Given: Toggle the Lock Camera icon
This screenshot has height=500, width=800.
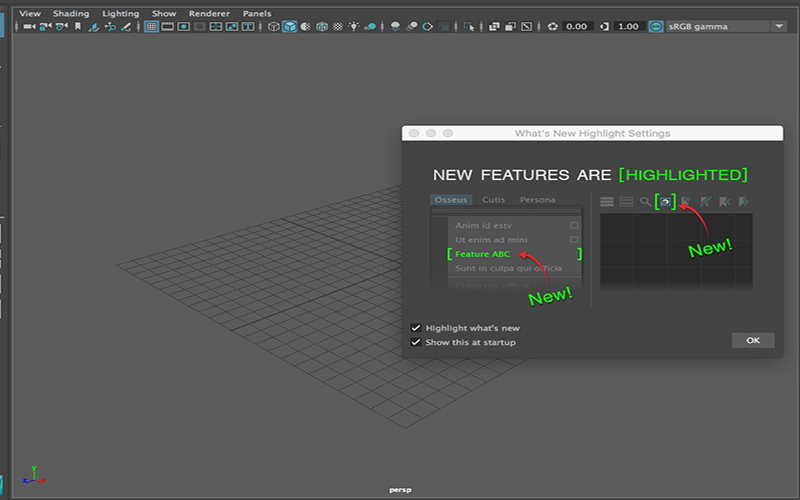Looking at the screenshot, I should [45, 27].
